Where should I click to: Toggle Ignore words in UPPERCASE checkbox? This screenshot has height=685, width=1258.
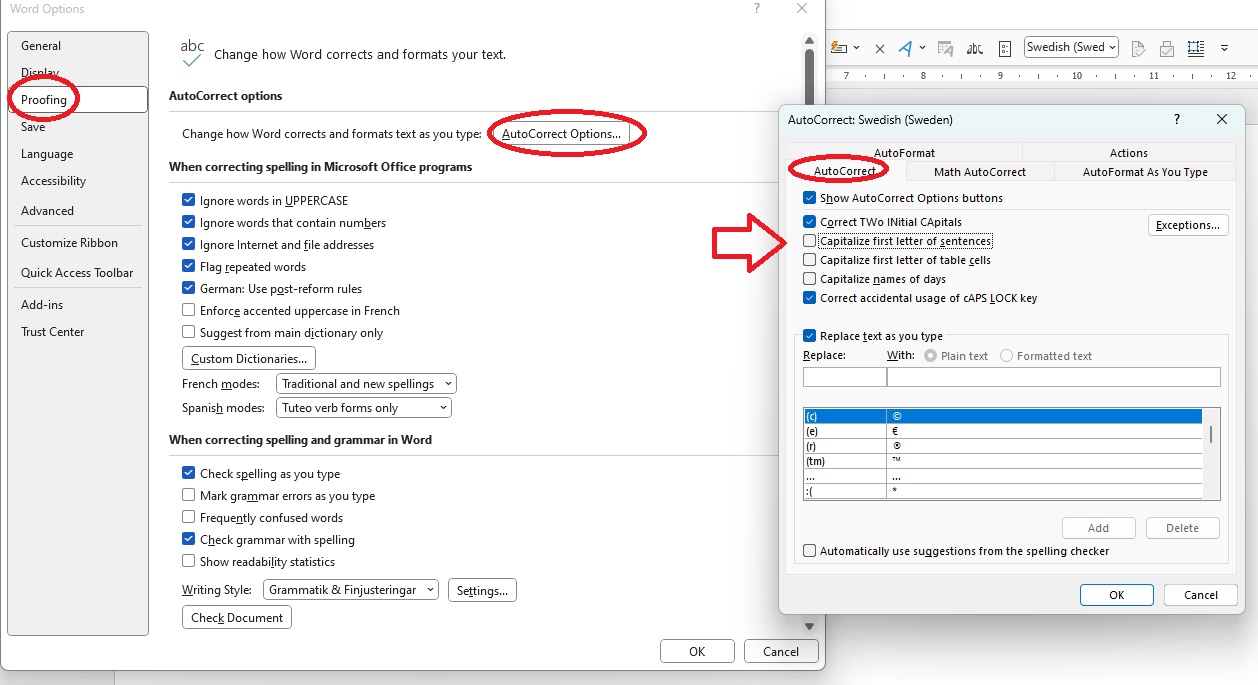tap(189, 201)
